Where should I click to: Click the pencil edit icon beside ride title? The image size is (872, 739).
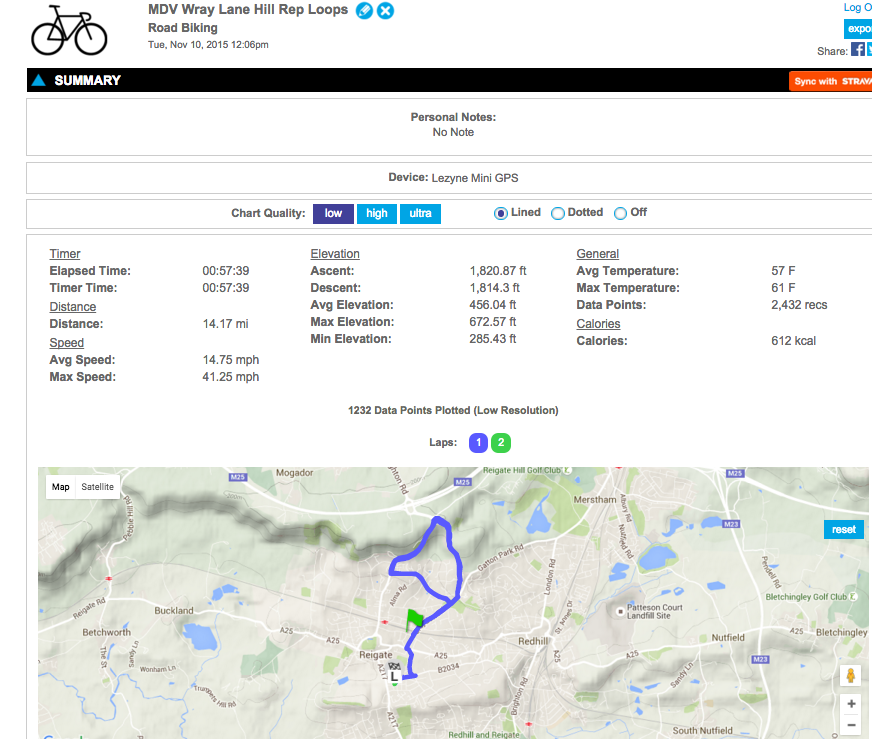pos(365,11)
